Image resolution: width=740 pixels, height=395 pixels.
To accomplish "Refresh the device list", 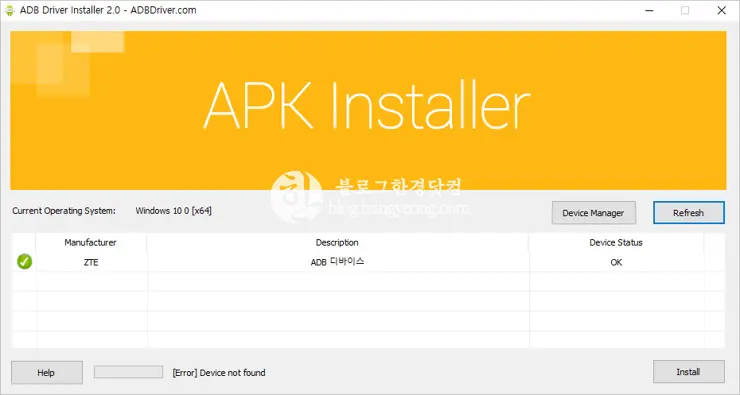I will pyautogui.click(x=689, y=213).
